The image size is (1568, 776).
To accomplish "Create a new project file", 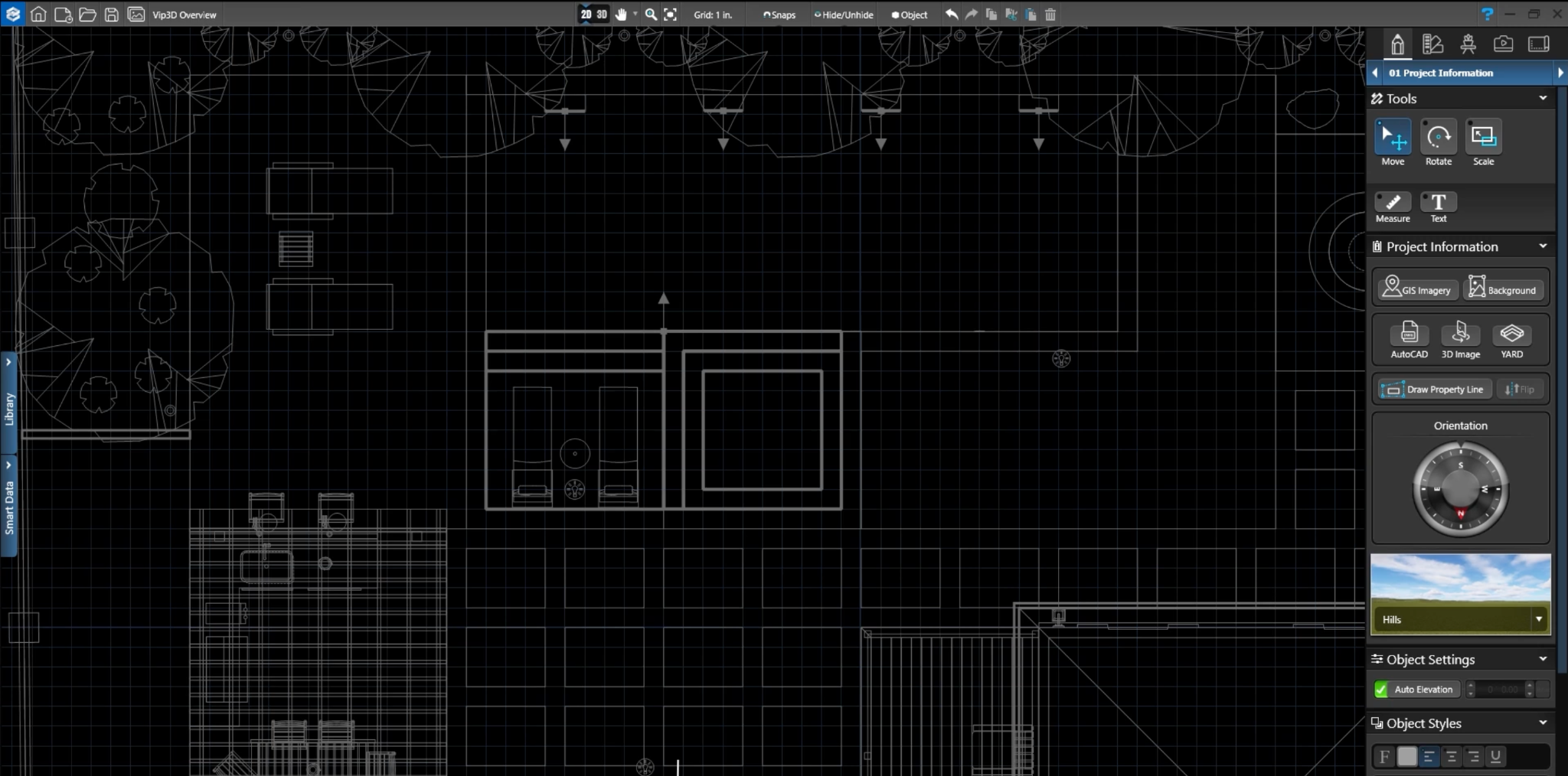I will [63, 14].
